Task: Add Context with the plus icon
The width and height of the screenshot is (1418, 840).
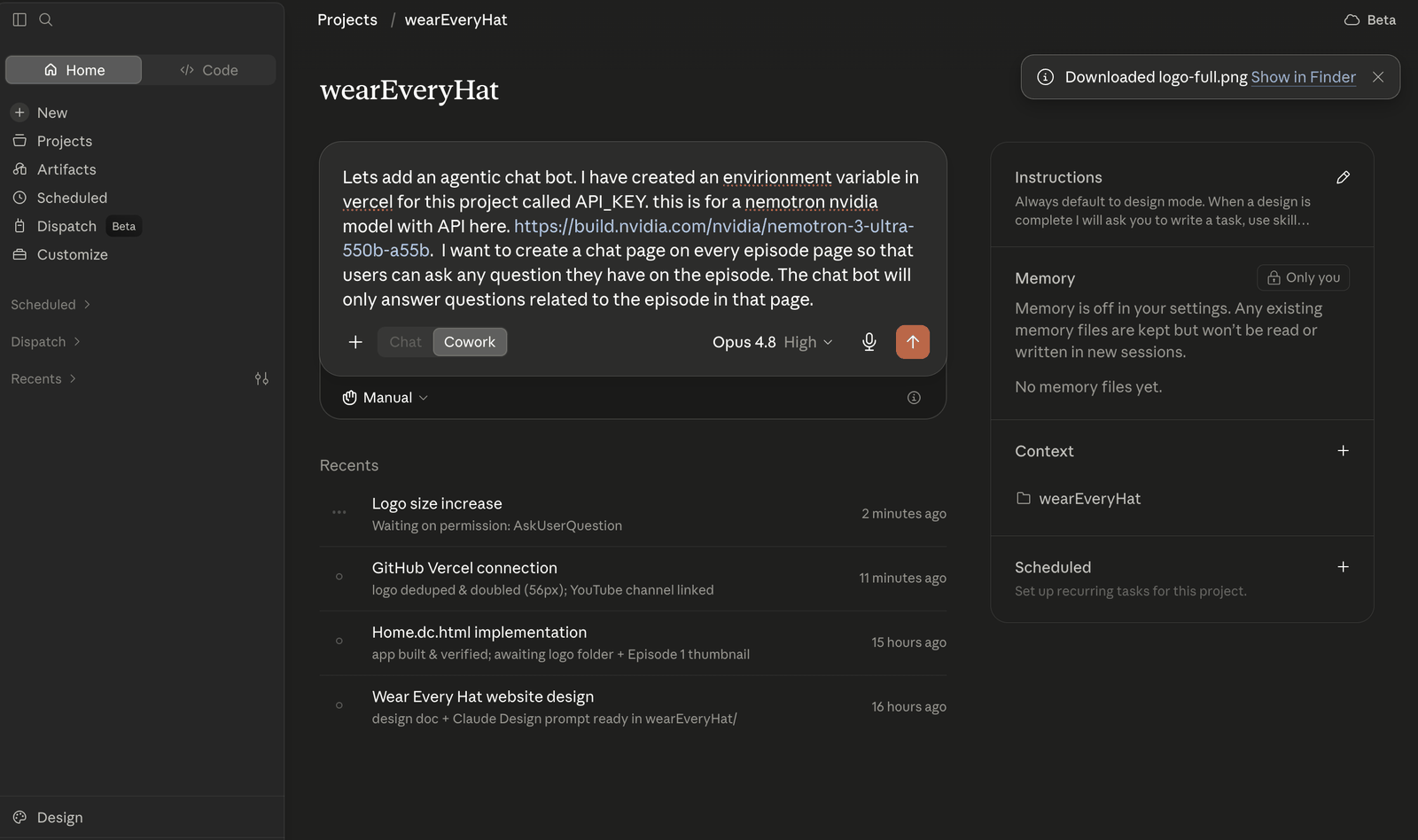Action: 1343,451
